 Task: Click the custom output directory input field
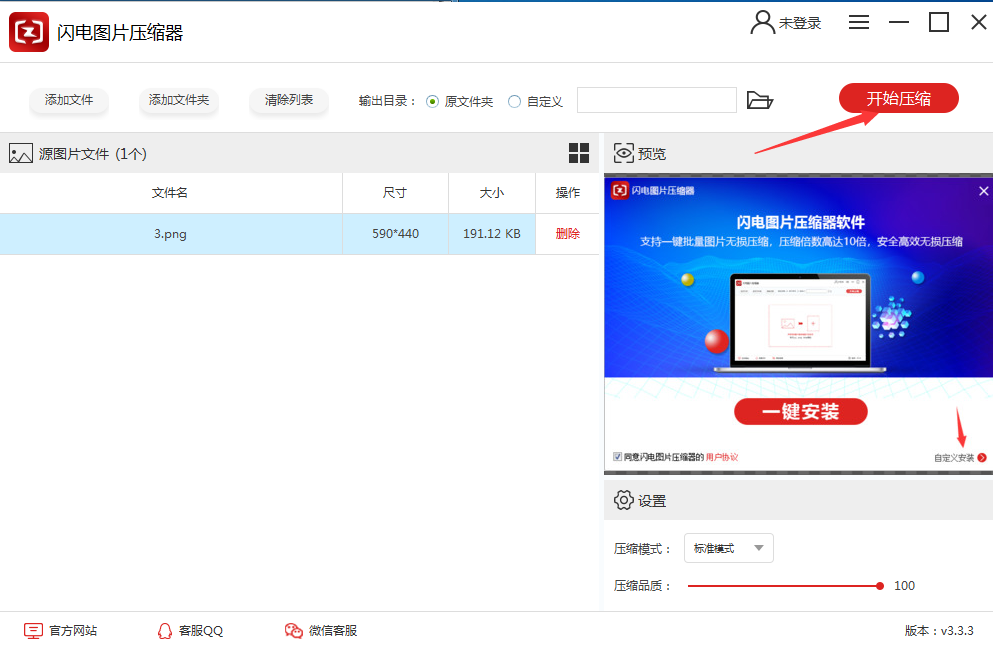point(656,100)
